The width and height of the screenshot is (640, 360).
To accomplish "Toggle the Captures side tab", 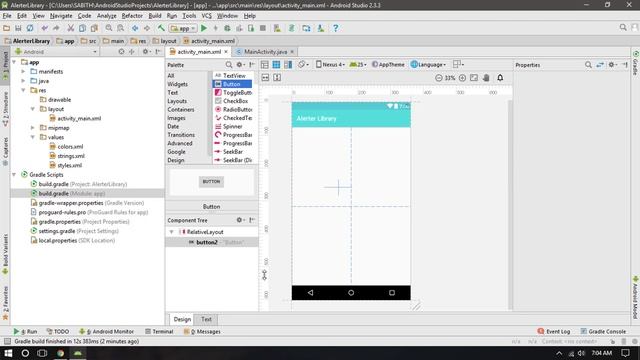I will click(5, 151).
